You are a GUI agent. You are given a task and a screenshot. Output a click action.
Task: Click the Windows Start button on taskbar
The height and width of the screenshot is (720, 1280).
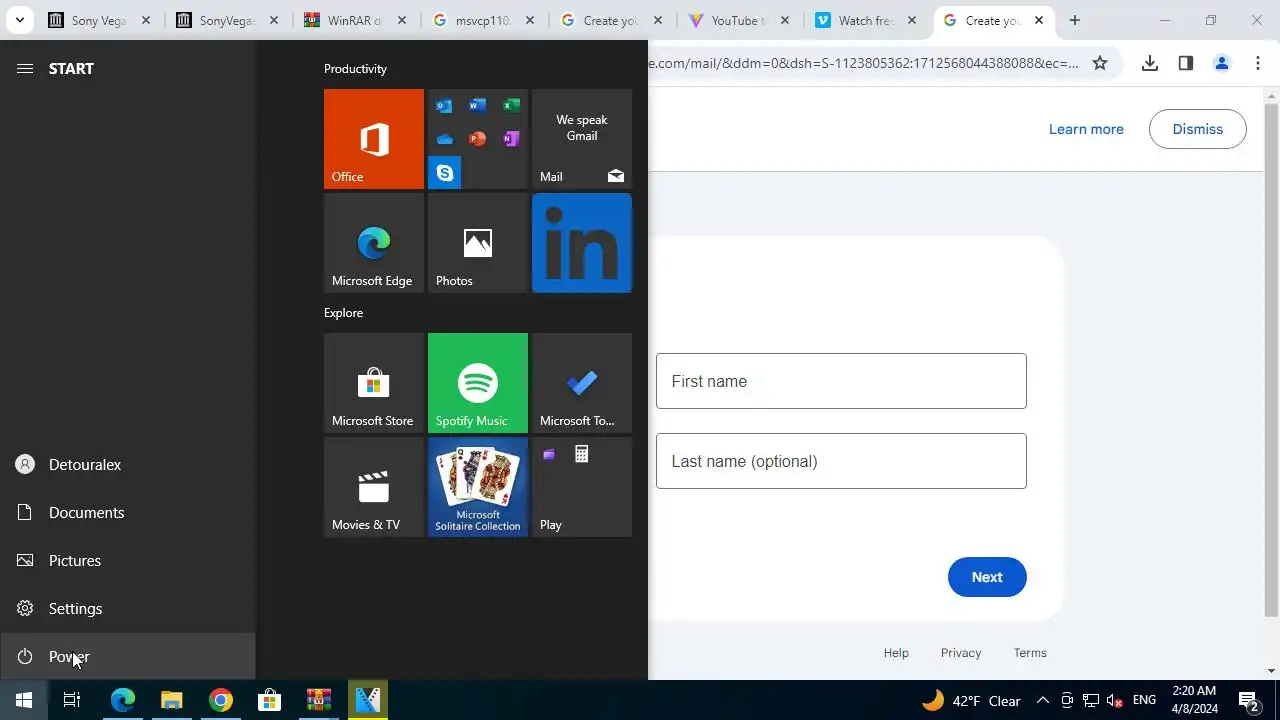pyautogui.click(x=24, y=700)
